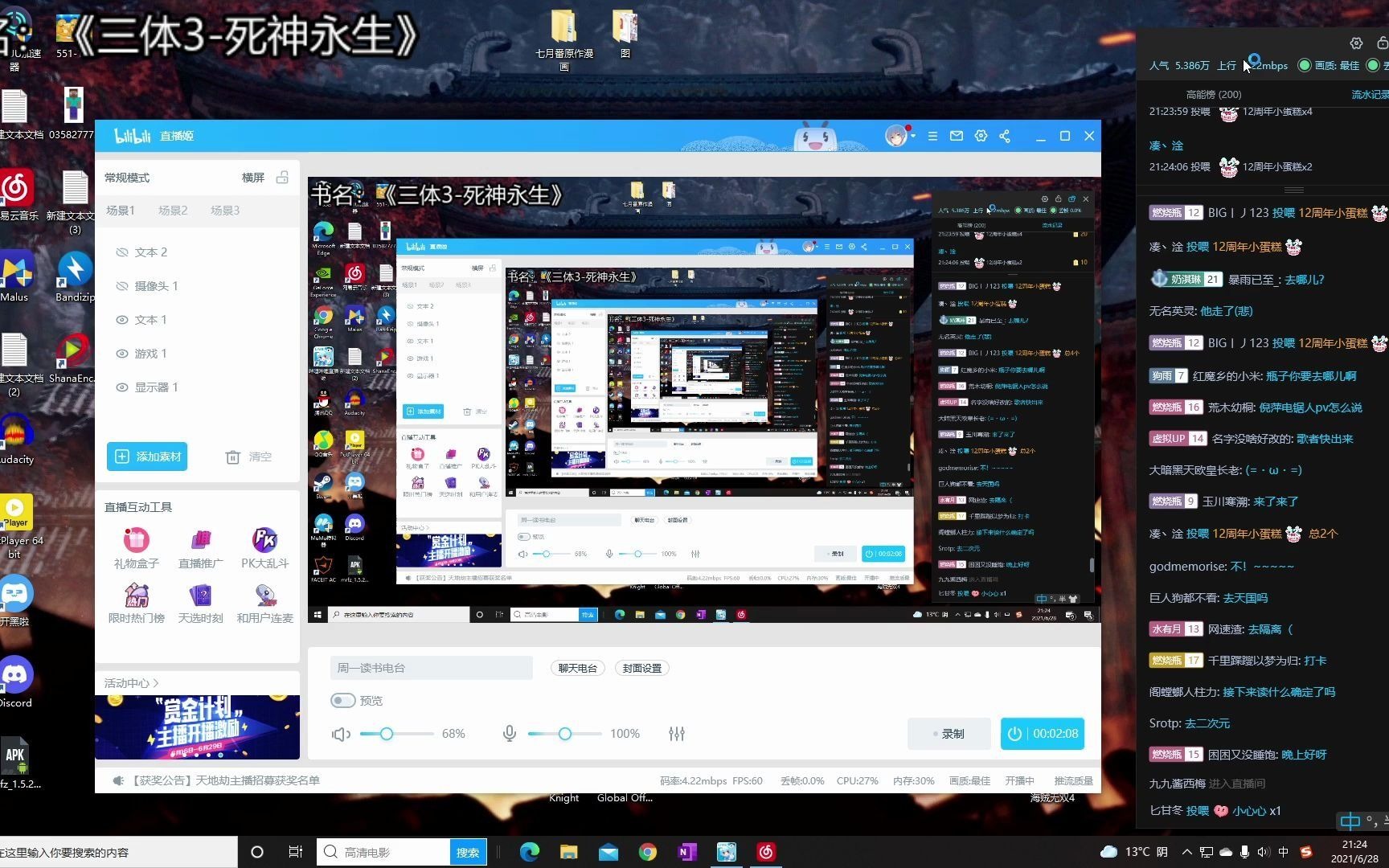1389x868 pixels.
Task: Hide the 显示器 1 source
Action: coord(122,387)
